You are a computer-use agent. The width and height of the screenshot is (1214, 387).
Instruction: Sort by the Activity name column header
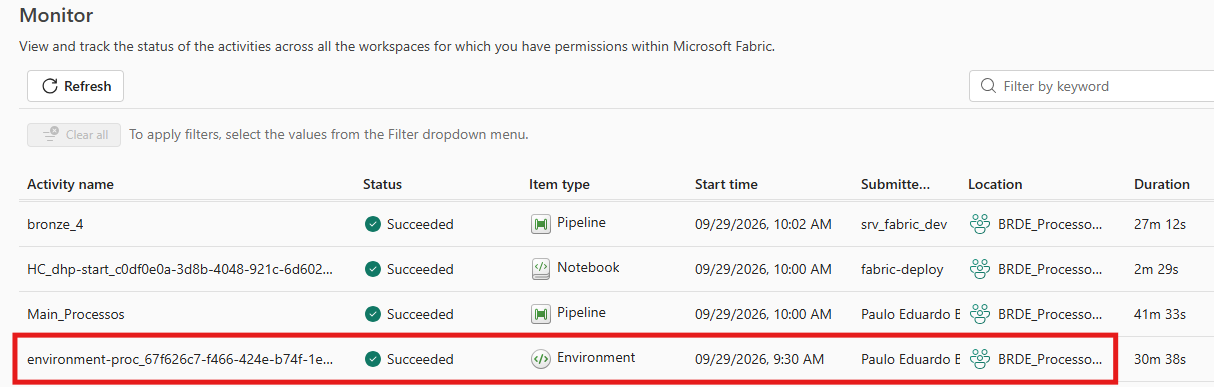point(70,184)
